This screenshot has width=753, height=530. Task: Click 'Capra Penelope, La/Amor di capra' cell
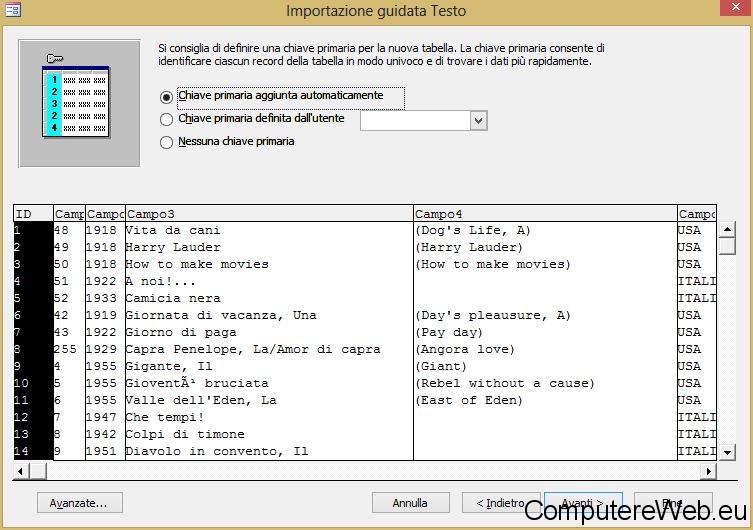[269, 349]
